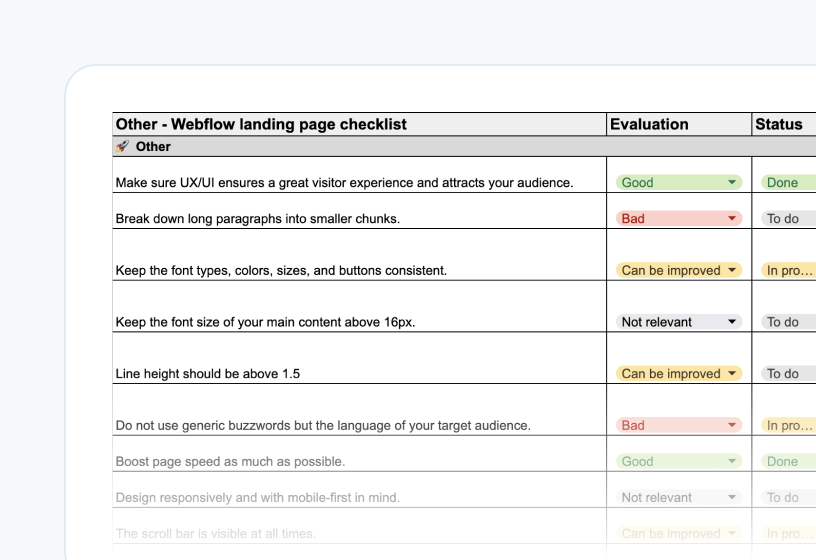Image resolution: width=816 pixels, height=560 pixels.
Task: Open Evaluation dropdown for page speed row
Action: tap(679, 461)
